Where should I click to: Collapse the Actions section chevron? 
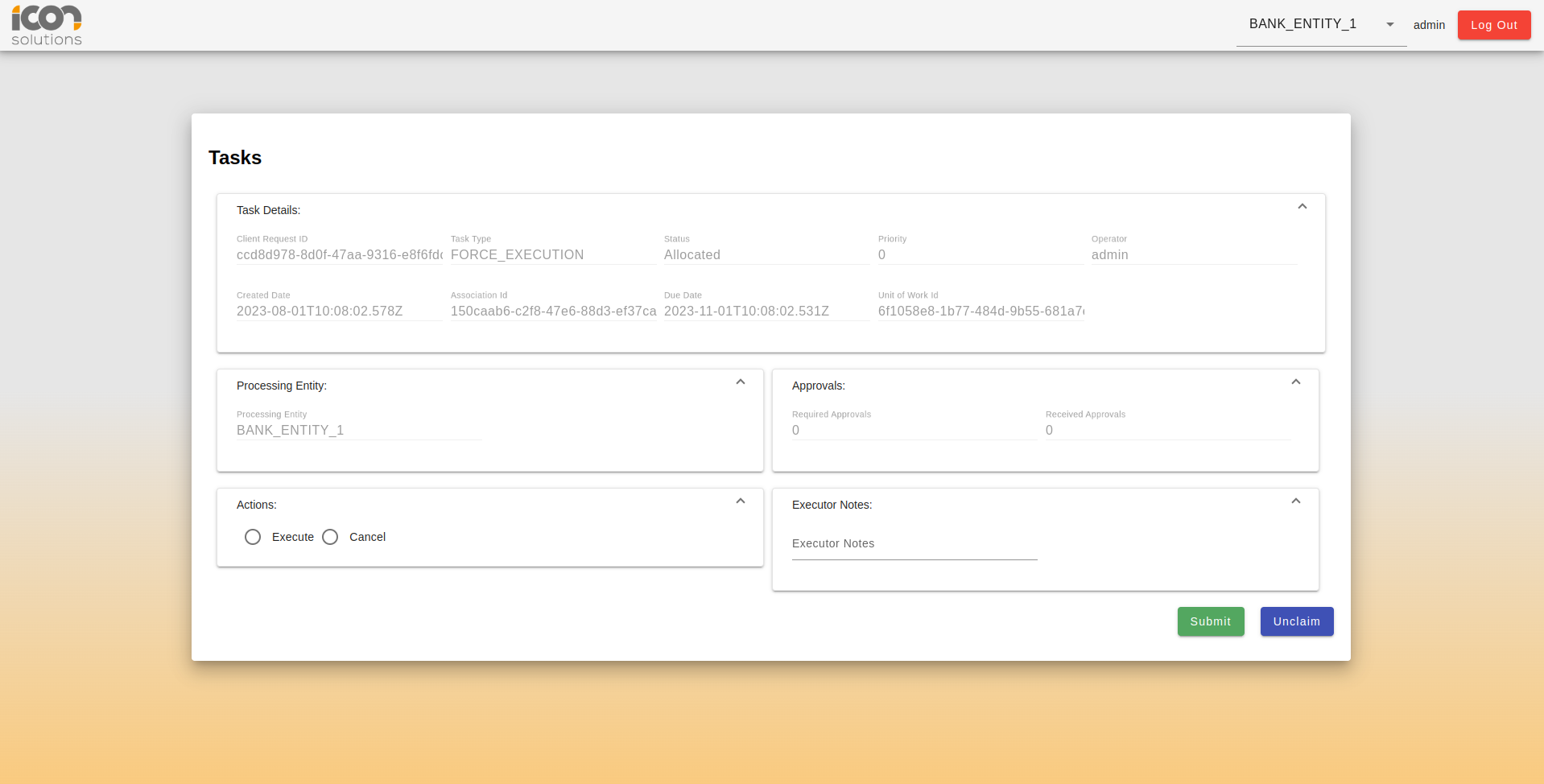[x=740, y=501]
